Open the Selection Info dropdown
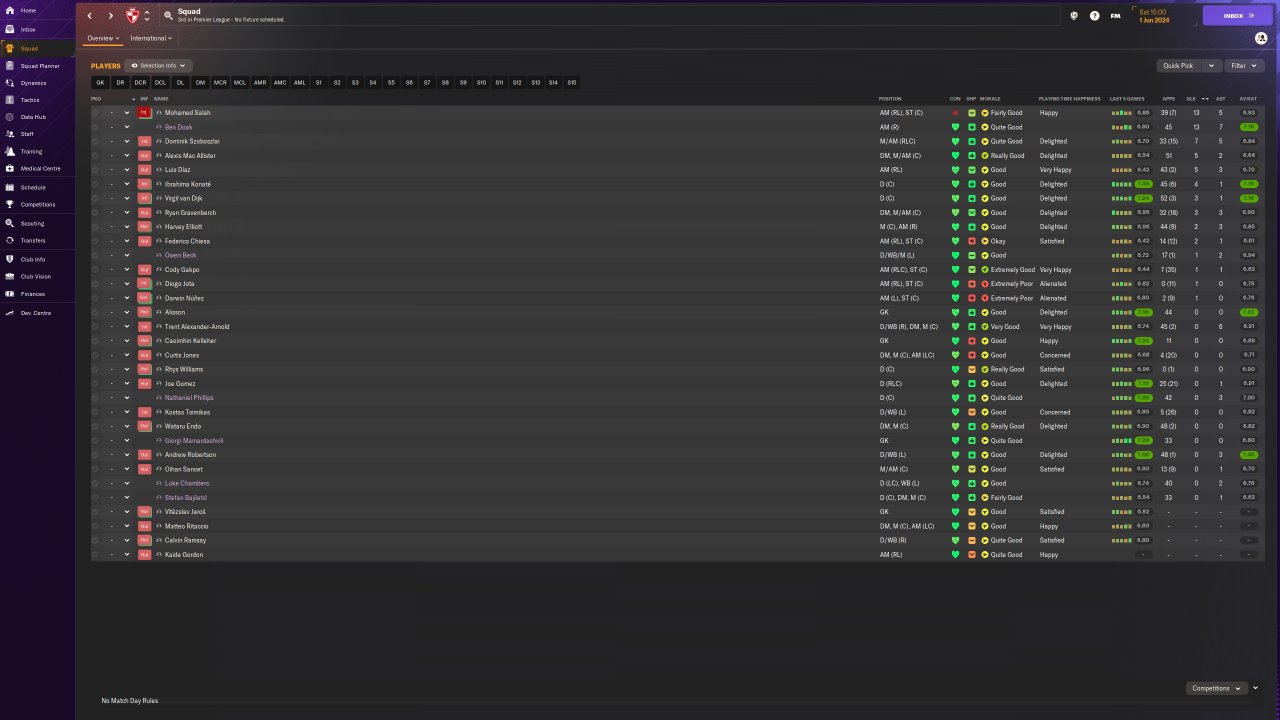 [x=160, y=66]
